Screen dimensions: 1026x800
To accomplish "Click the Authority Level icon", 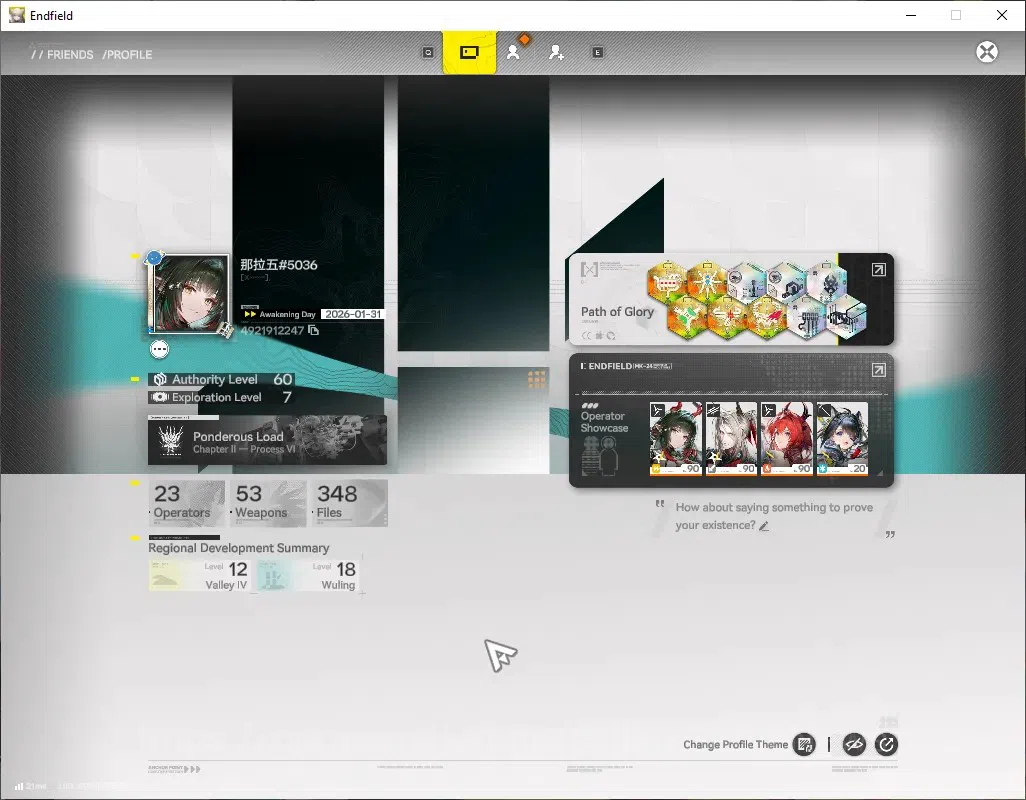I will coord(160,379).
